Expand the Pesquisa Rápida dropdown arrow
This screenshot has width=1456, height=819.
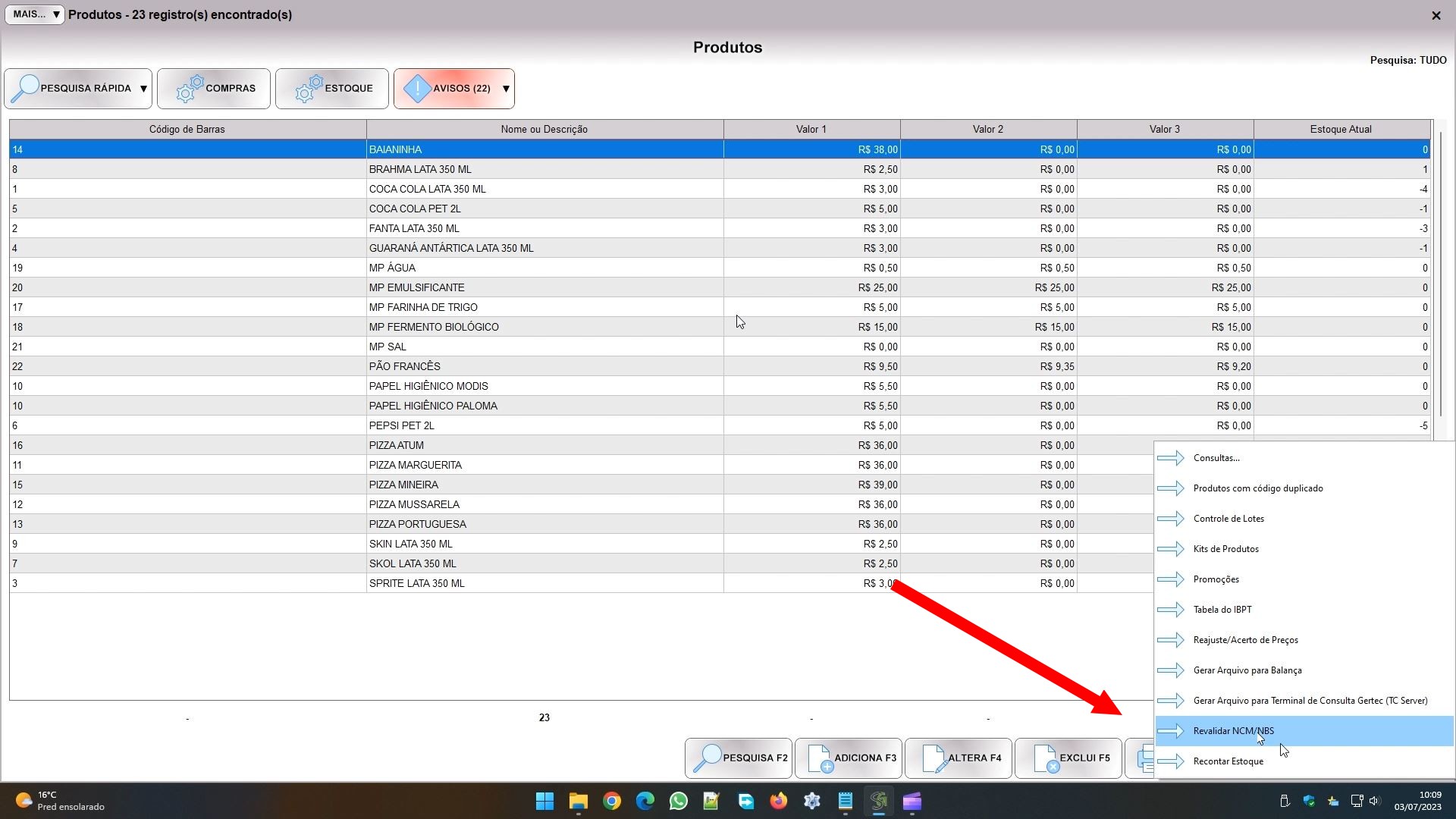pyautogui.click(x=143, y=89)
